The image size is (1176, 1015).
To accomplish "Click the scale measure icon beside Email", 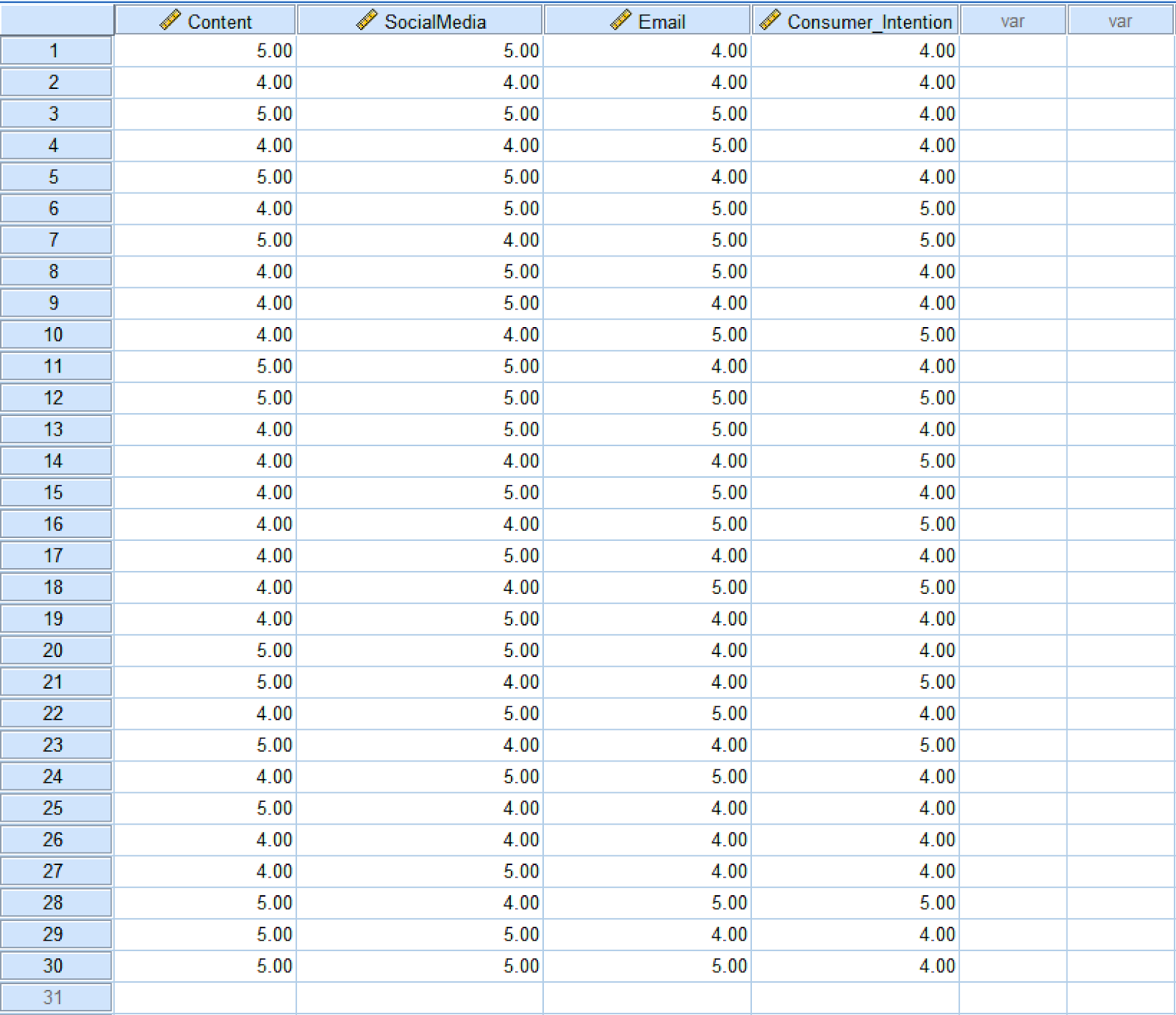I will (622, 21).
